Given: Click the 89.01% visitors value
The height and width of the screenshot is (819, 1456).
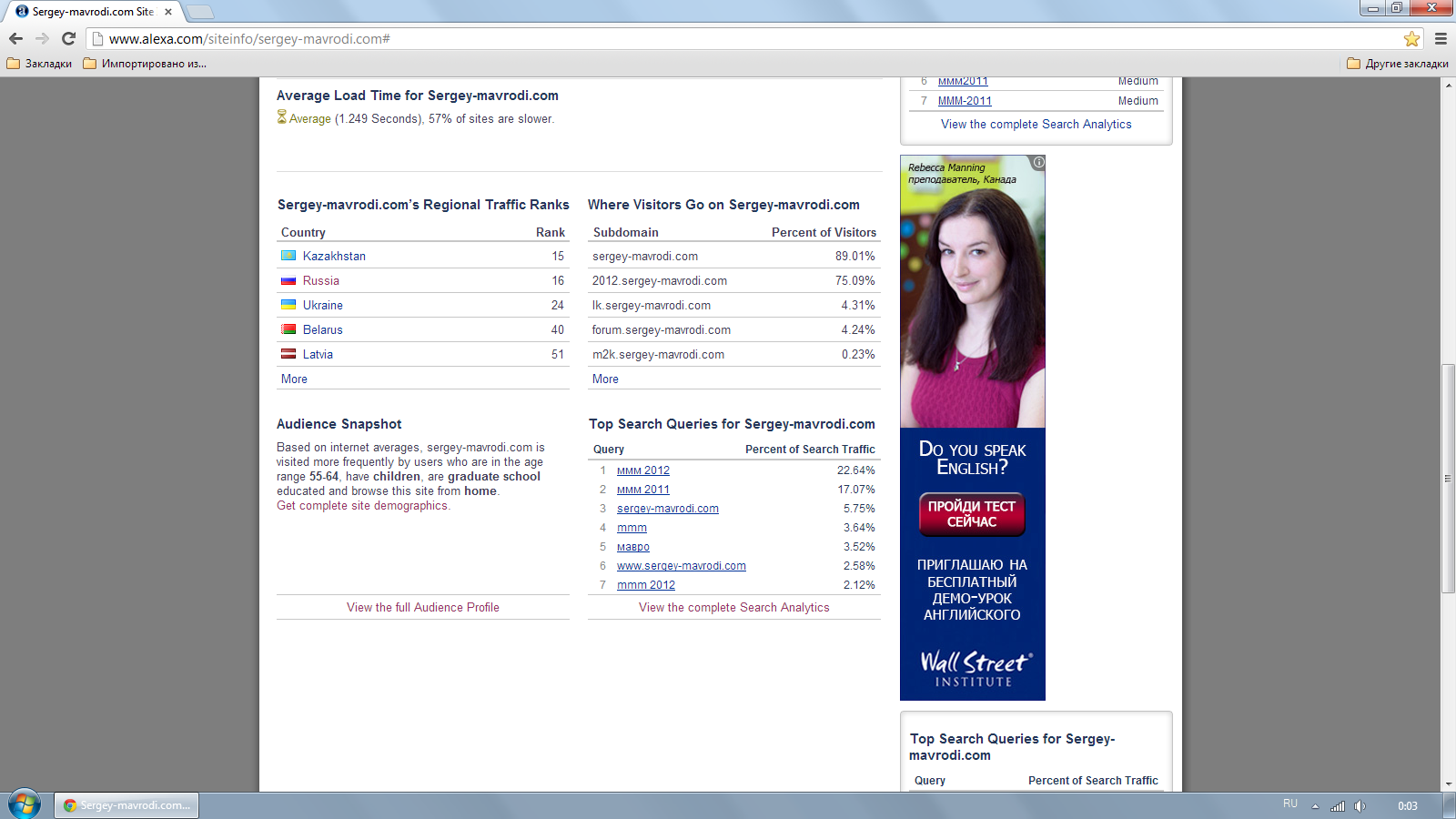Looking at the screenshot, I should point(855,256).
